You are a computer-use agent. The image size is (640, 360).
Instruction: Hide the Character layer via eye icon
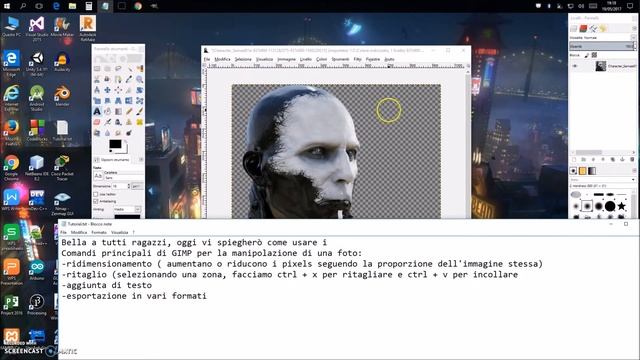575,66
